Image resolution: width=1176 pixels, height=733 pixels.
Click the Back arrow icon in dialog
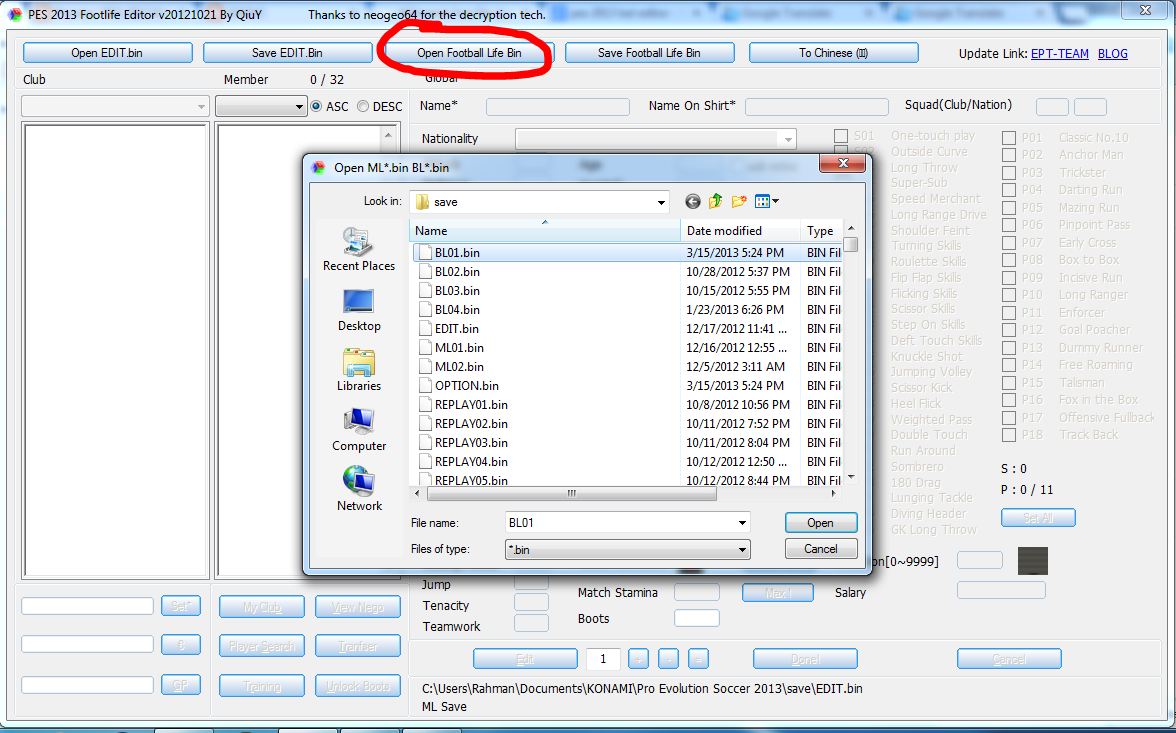[692, 201]
